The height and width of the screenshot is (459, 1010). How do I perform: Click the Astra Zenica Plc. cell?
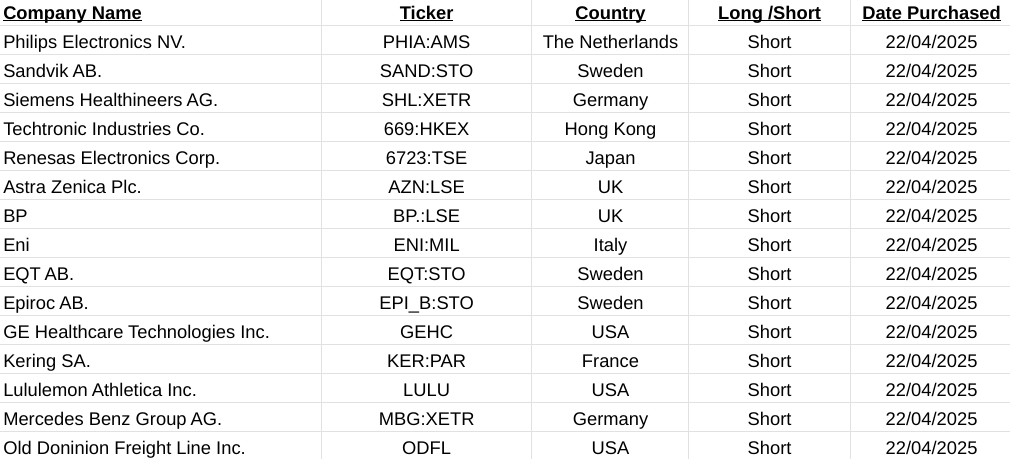point(73,187)
